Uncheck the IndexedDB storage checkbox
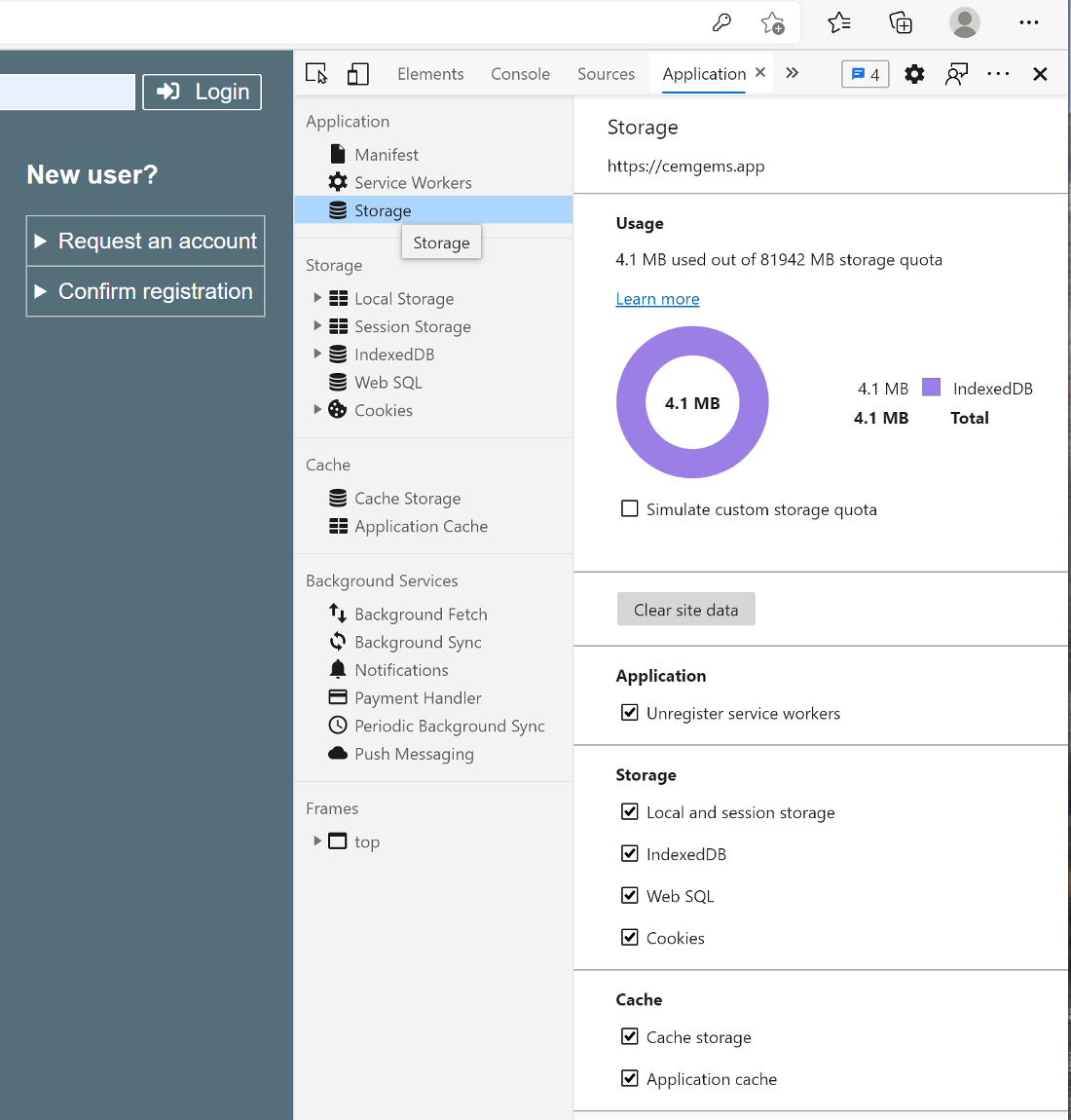 tap(630, 854)
